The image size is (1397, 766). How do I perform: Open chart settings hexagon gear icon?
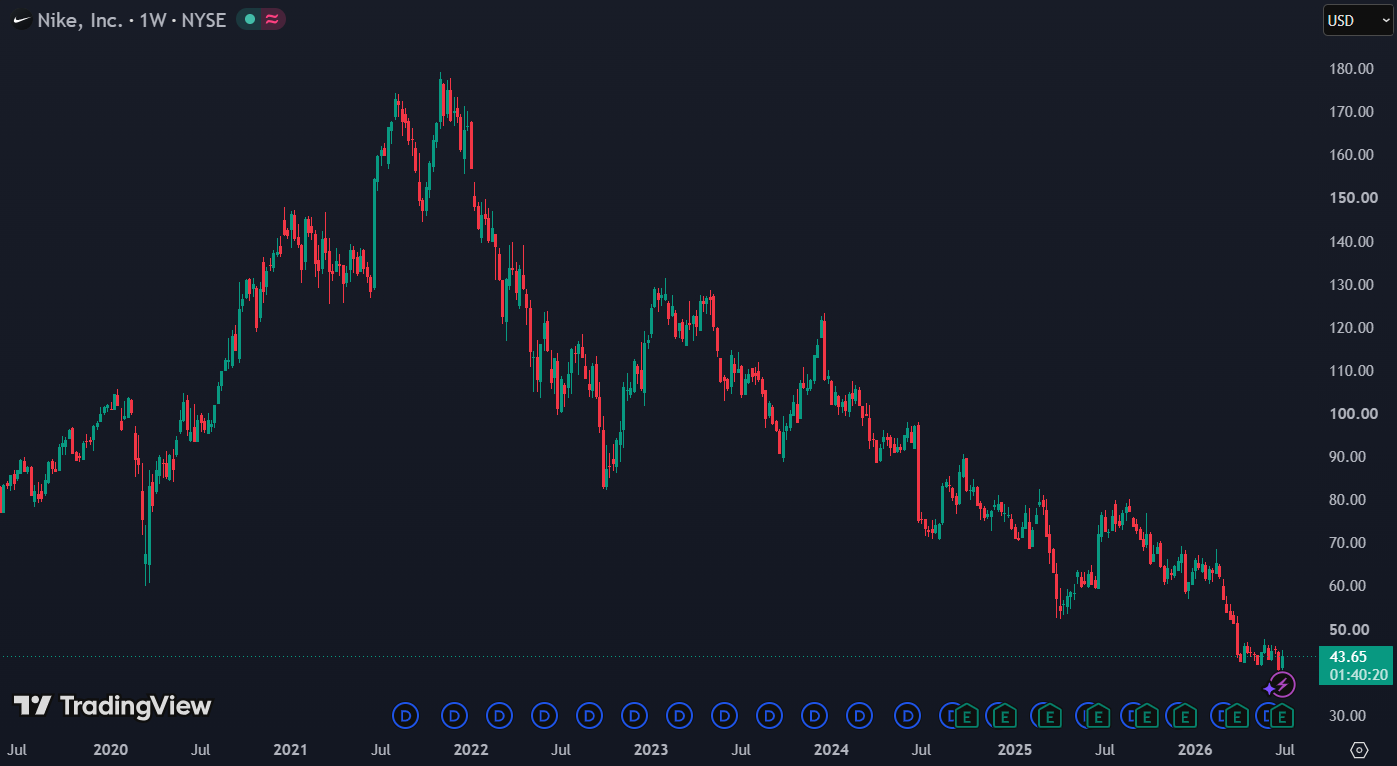pos(1359,749)
